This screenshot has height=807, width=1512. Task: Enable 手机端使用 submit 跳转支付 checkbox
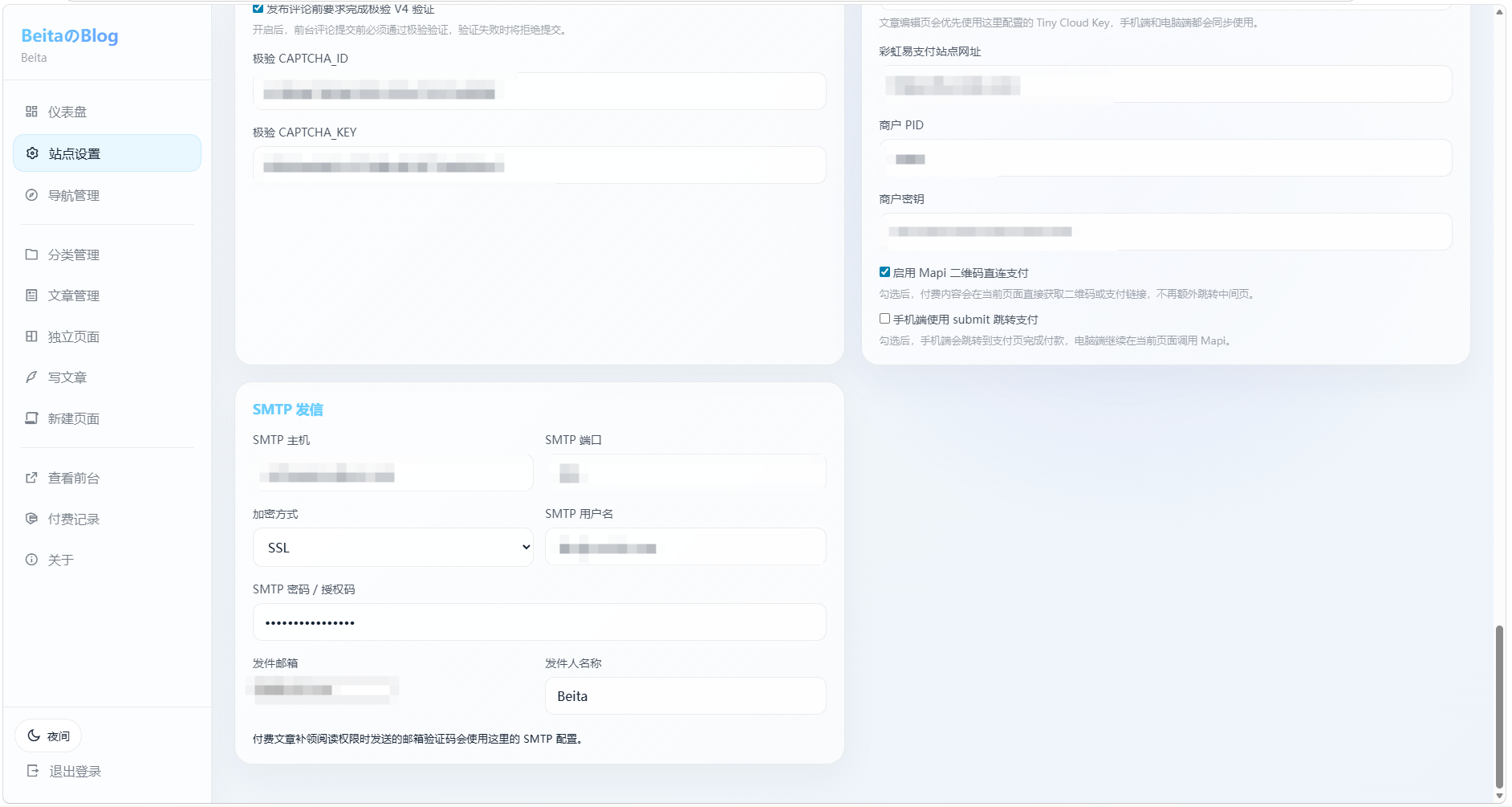click(884, 319)
